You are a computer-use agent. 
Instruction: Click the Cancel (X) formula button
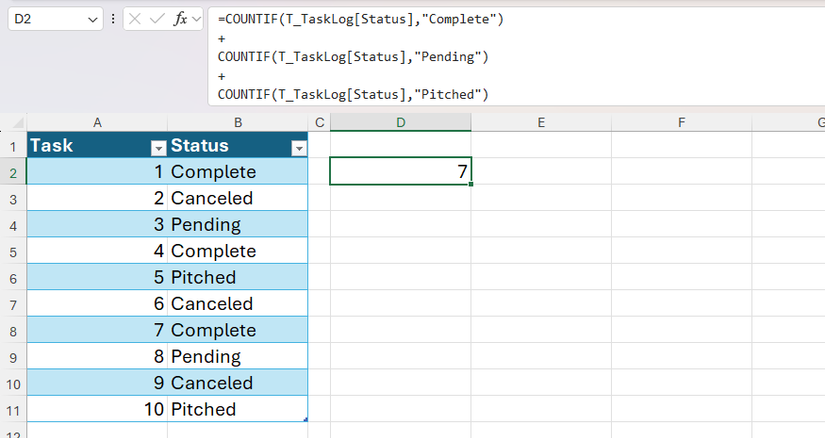coord(136,20)
